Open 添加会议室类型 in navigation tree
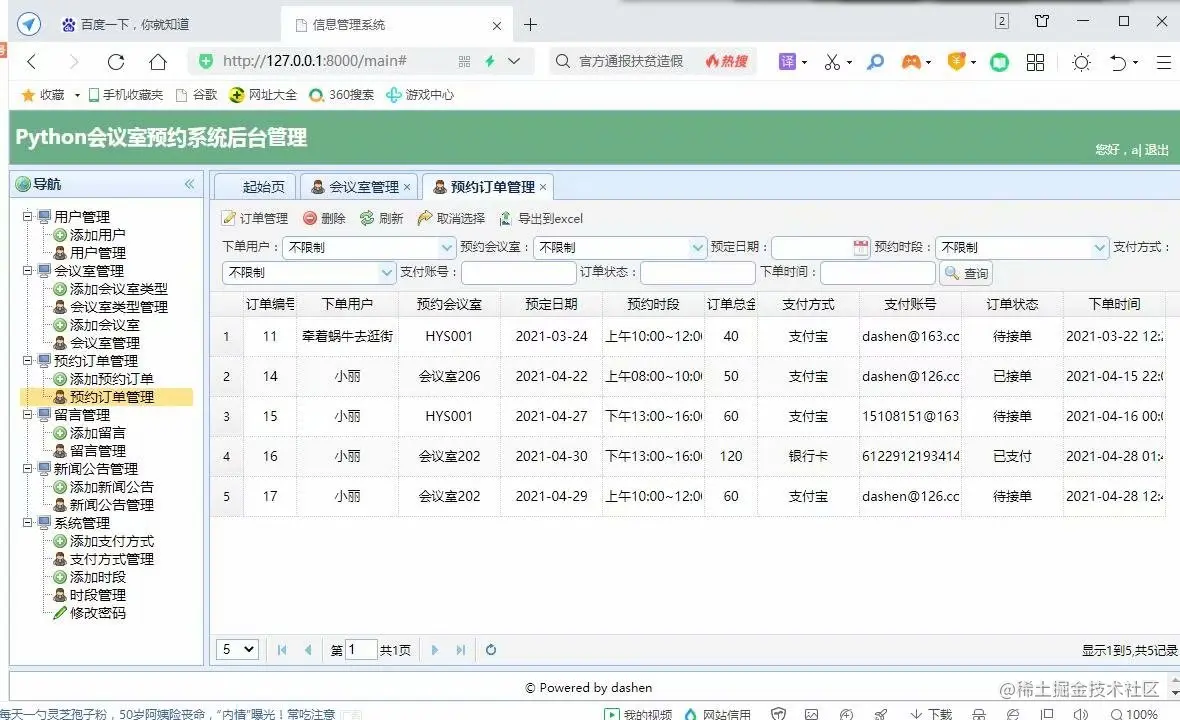Image resolution: width=1180 pixels, height=720 pixels. tap(117, 289)
